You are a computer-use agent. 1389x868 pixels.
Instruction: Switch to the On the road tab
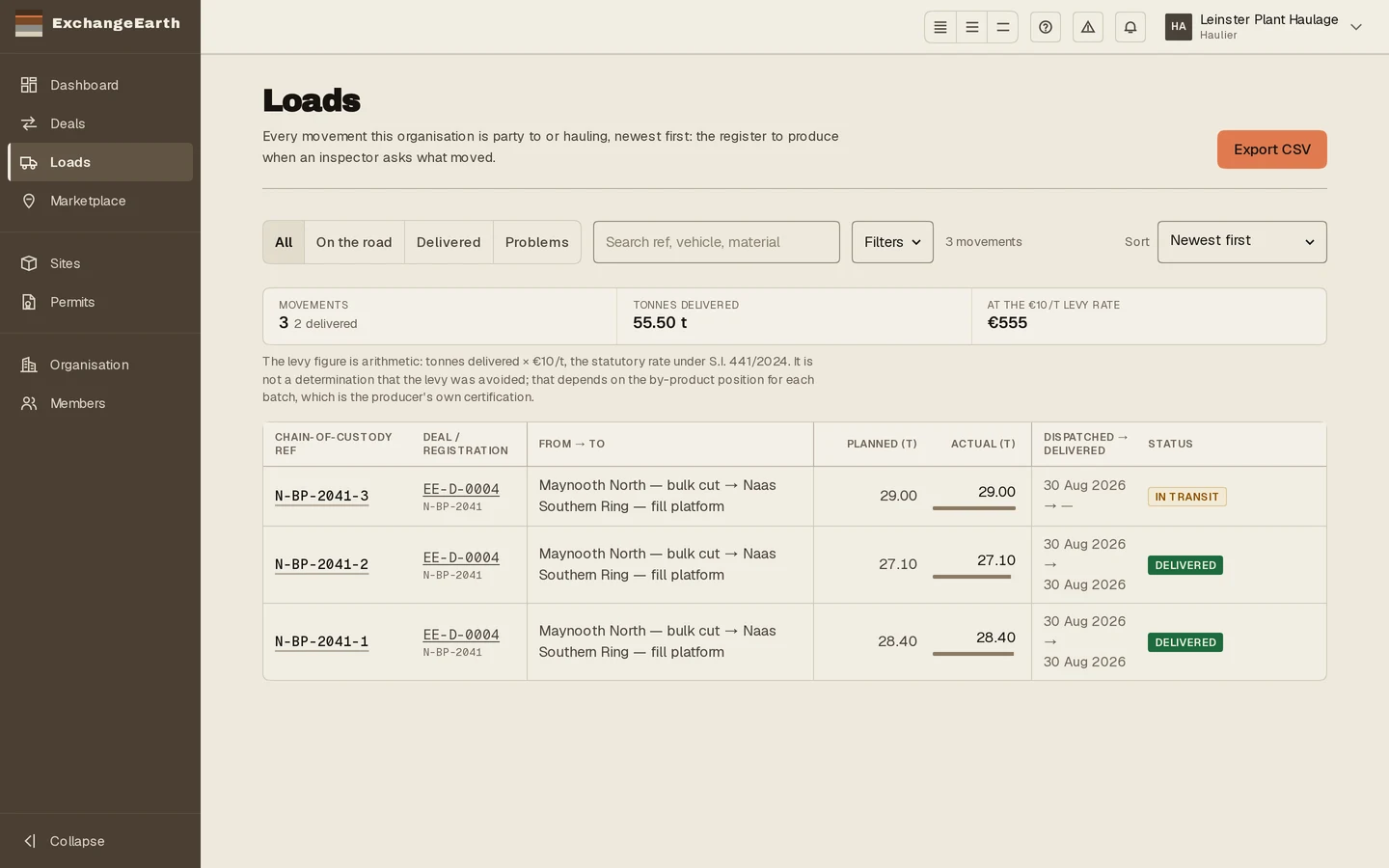(x=354, y=242)
